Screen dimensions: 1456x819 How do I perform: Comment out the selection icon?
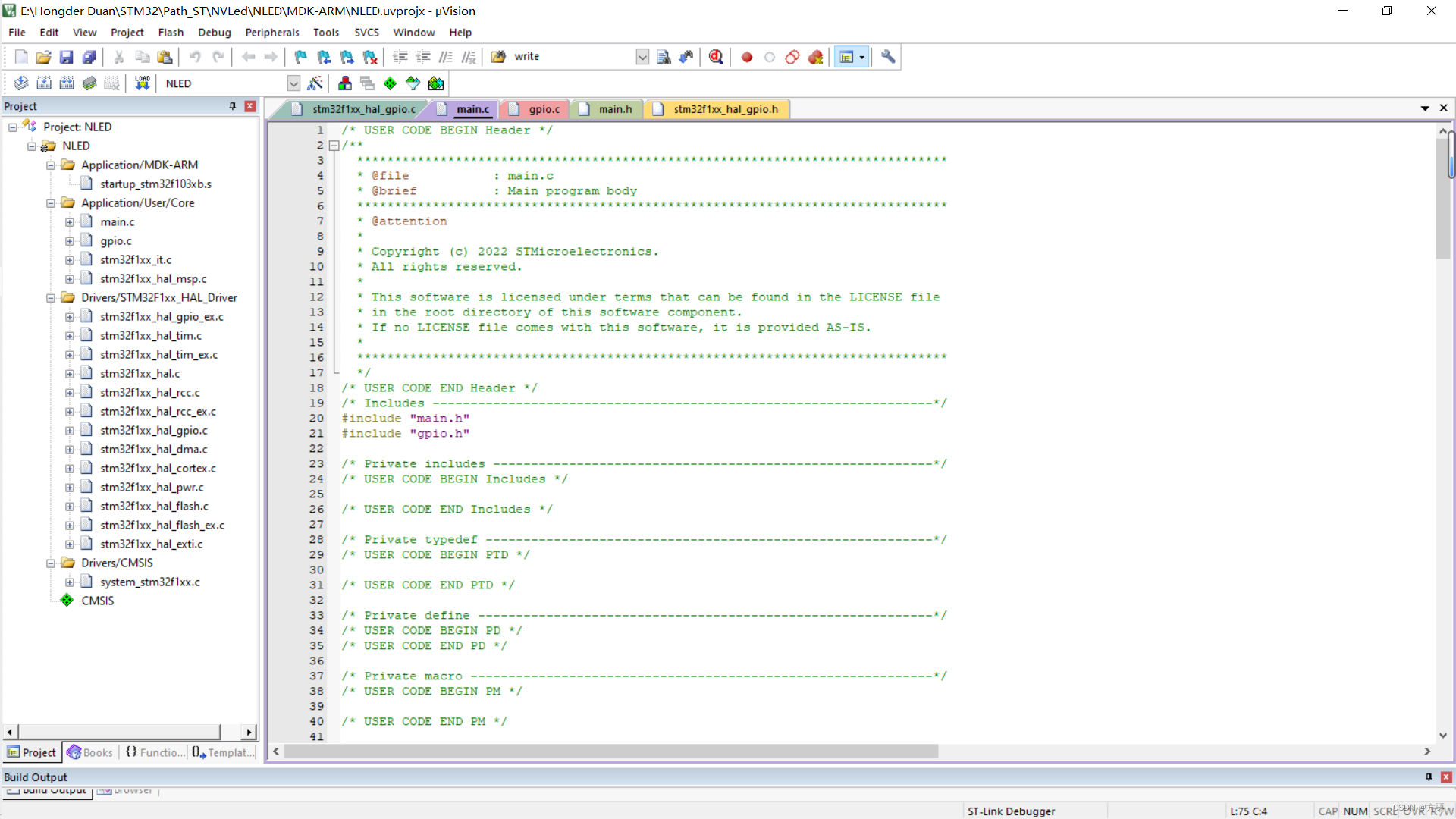(446, 57)
